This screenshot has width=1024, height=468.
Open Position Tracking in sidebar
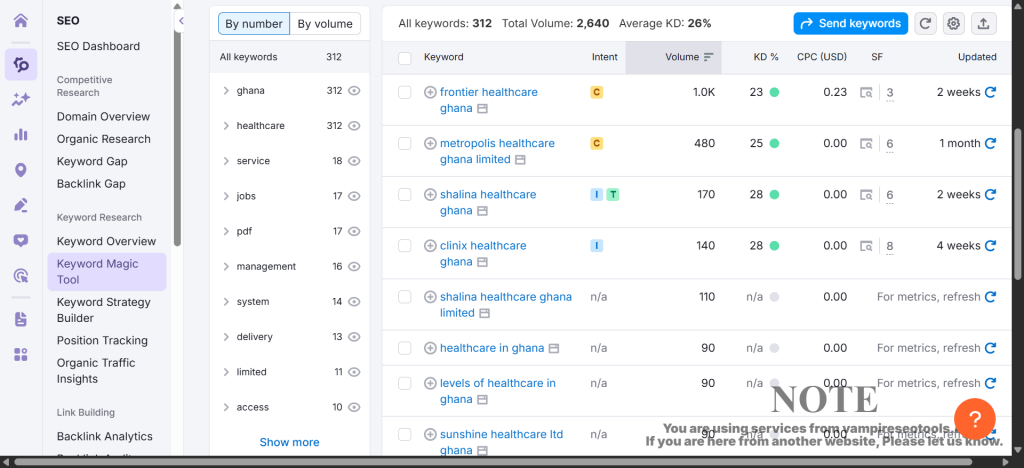click(x=102, y=341)
